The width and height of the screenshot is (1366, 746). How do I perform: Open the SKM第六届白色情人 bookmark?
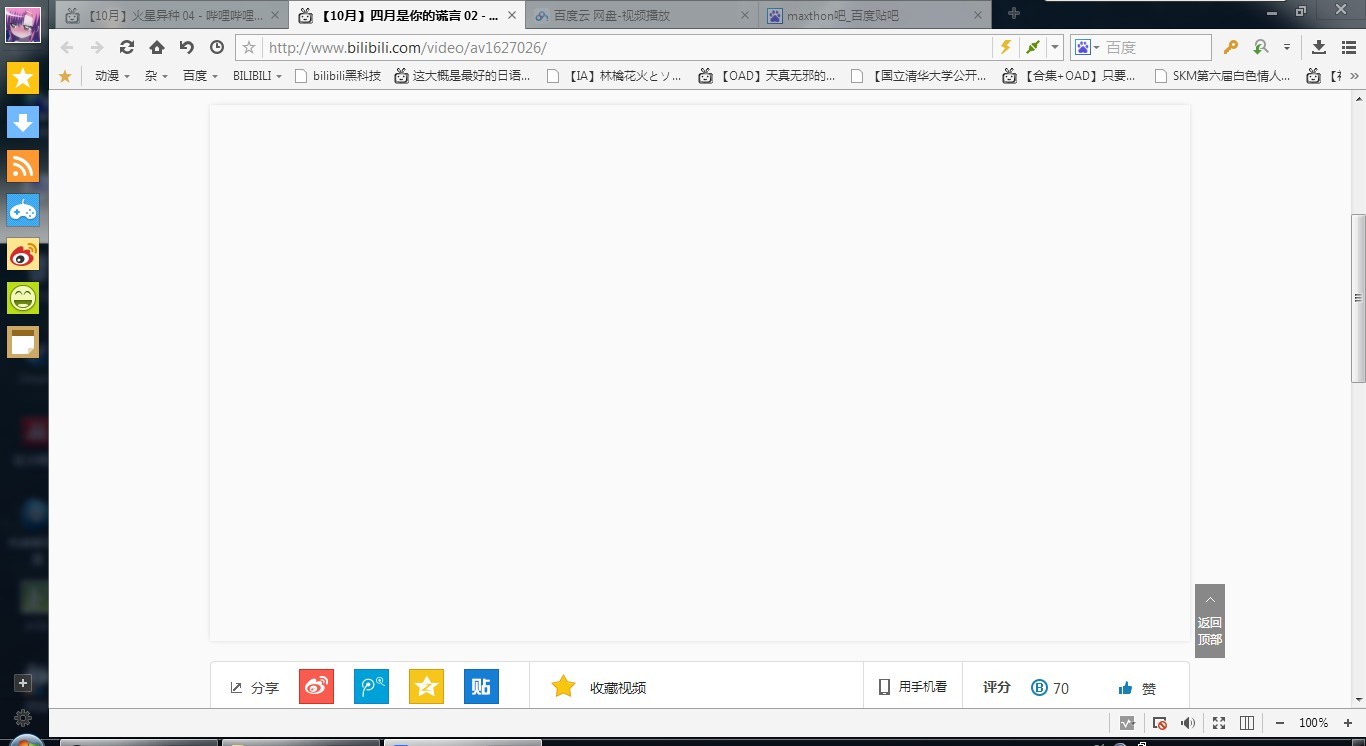pyautogui.click(x=1222, y=76)
